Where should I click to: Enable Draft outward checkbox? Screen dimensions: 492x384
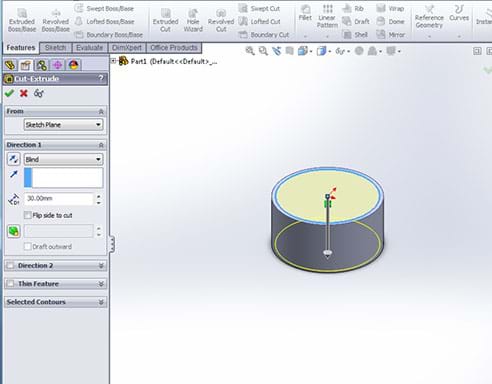click(x=28, y=247)
